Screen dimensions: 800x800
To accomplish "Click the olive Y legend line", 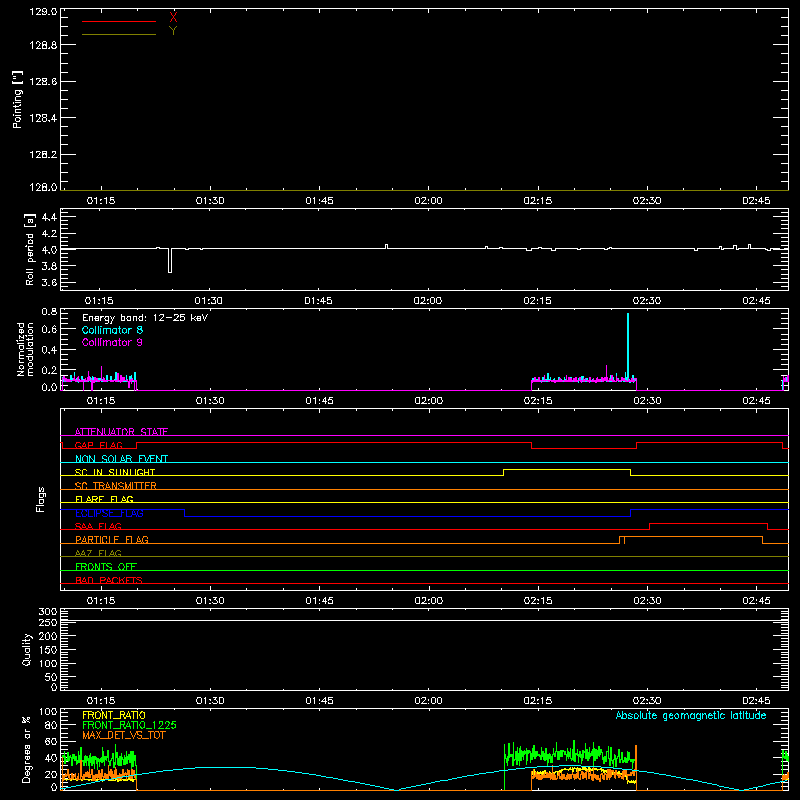I will (119, 34).
